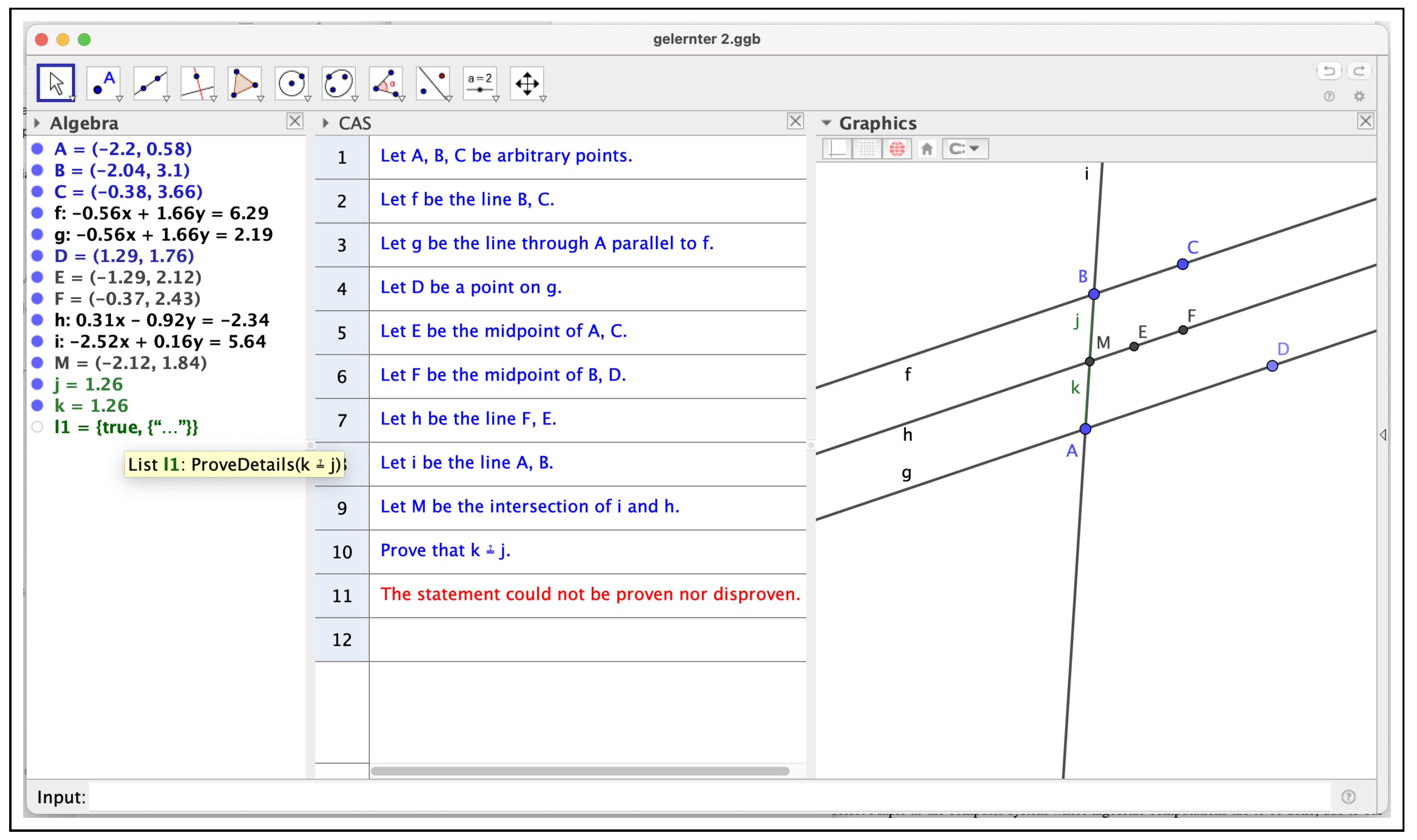Select the Move Graphics View tool
The height and width of the screenshot is (840, 1417).
click(527, 83)
